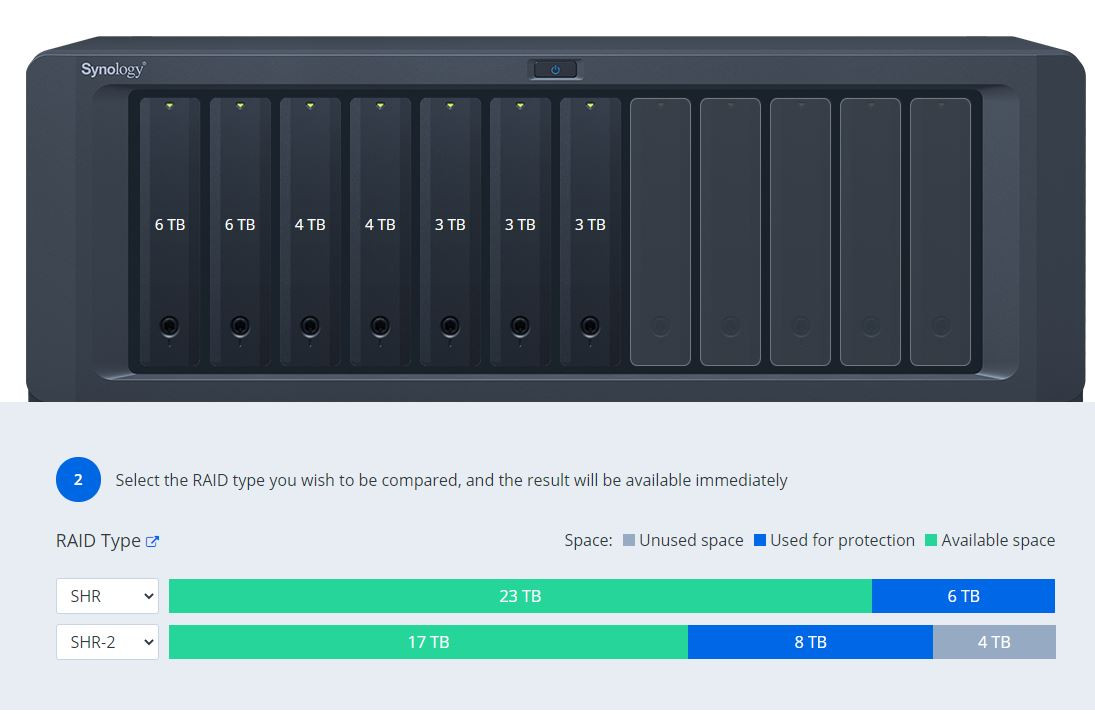This screenshot has height=714, width=1095.
Task: Open the external link icon beside RAID Type
Action: (152, 541)
